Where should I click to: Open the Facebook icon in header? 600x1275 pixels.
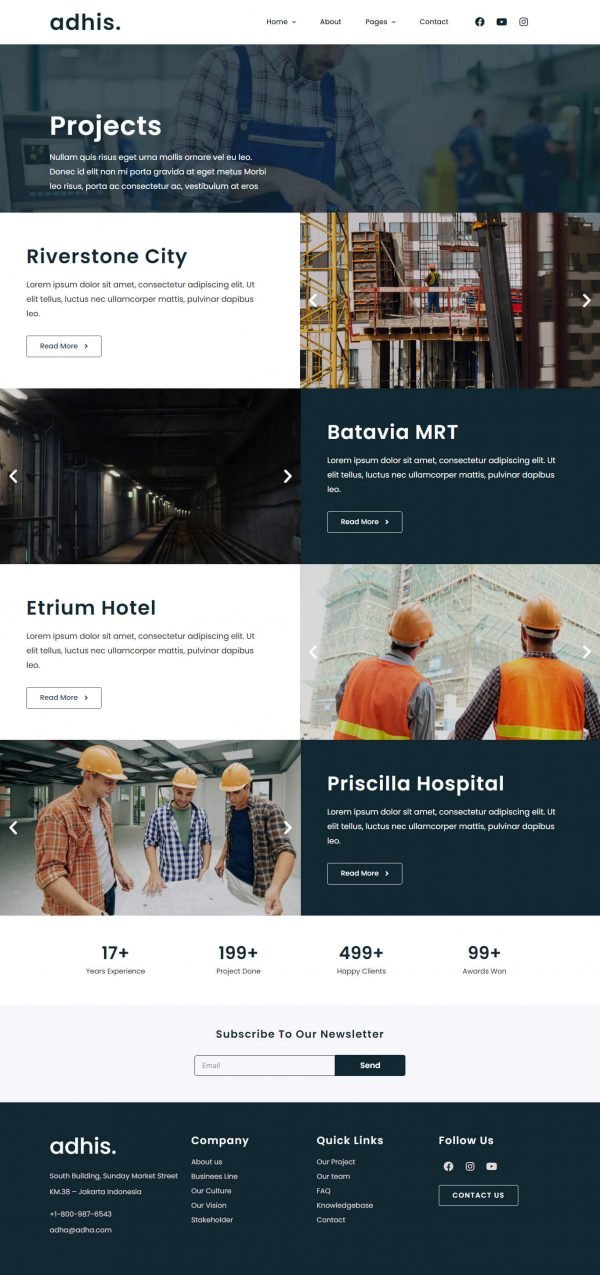479,22
